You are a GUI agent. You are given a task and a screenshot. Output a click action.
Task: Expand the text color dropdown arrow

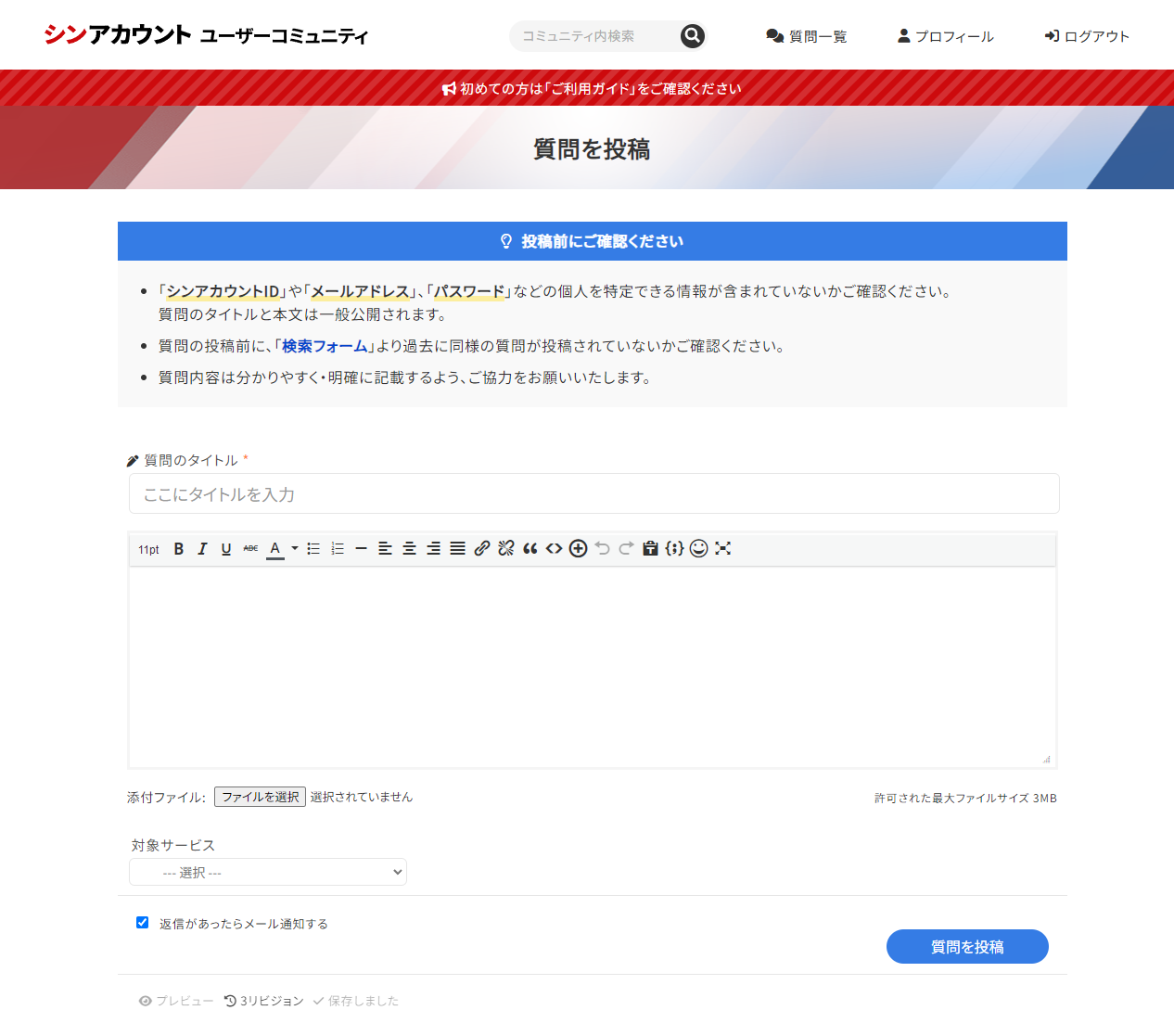295,549
